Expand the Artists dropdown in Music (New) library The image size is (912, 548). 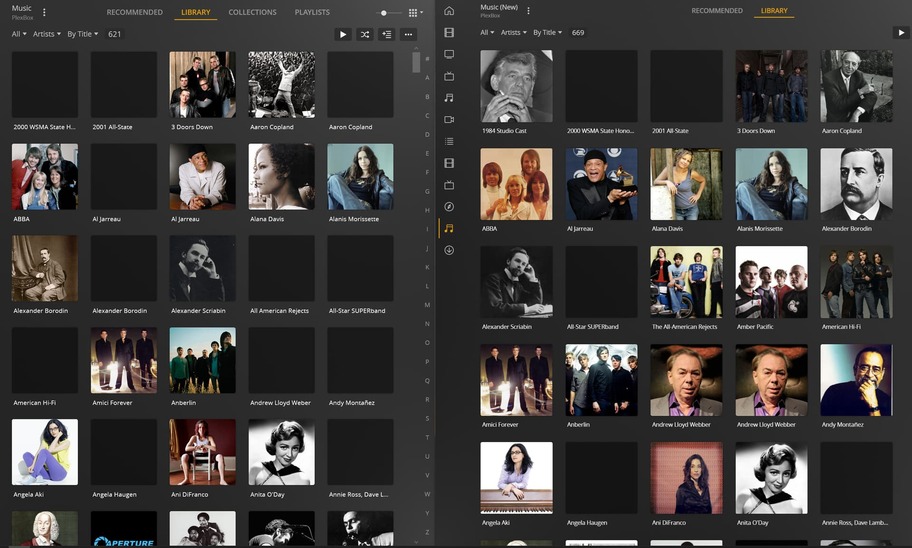point(513,32)
